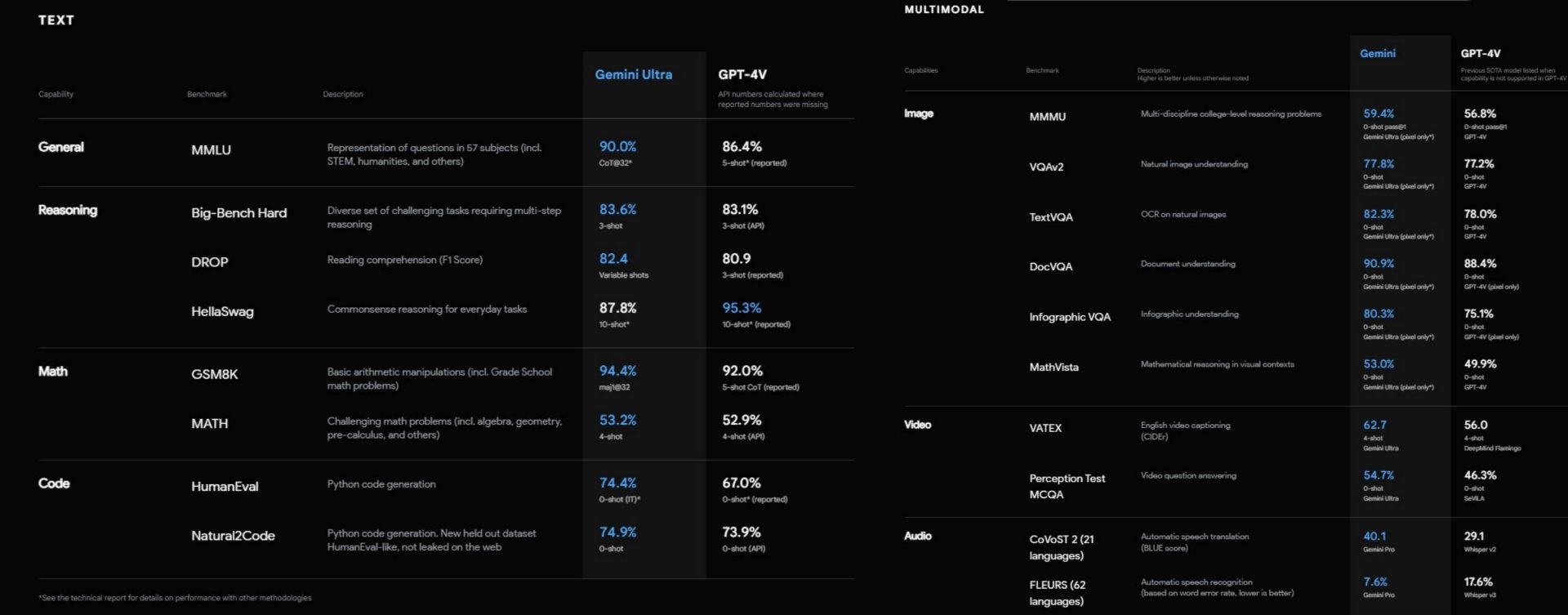
Task: Click the Perception Test MCQA benchmark label
Action: tap(1067, 486)
